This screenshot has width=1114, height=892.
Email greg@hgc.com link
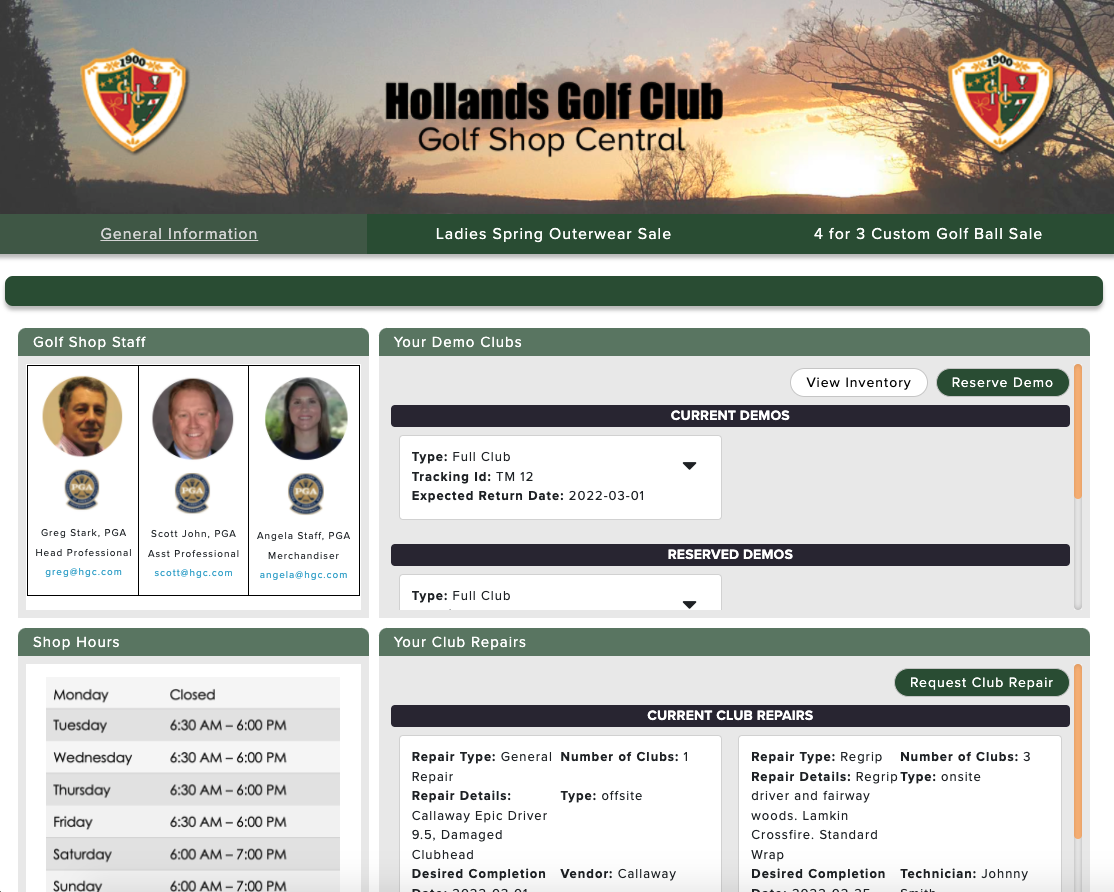pos(84,572)
